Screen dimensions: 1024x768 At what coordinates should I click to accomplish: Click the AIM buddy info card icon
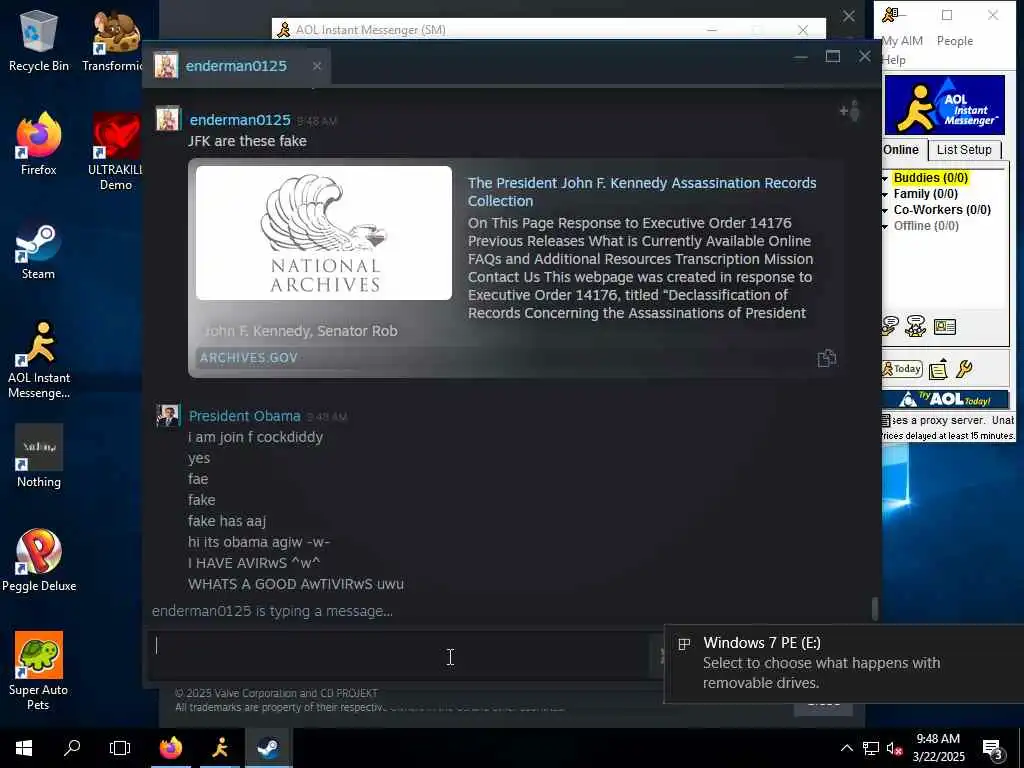(945, 327)
